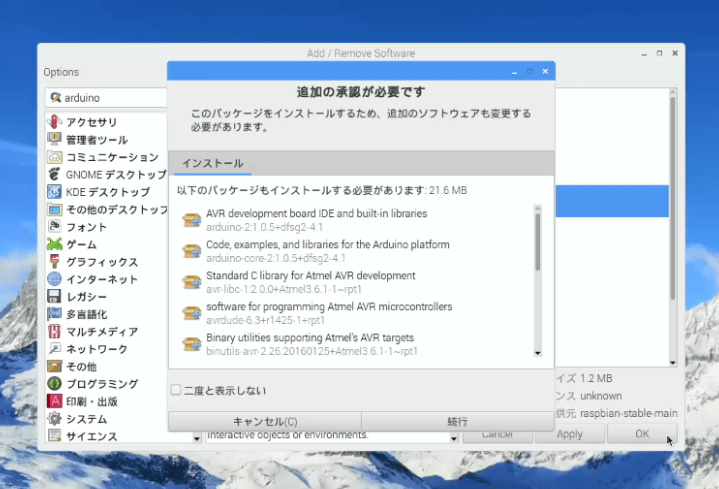
Task: Choose the その他 box icon
Action: pos(54,366)
